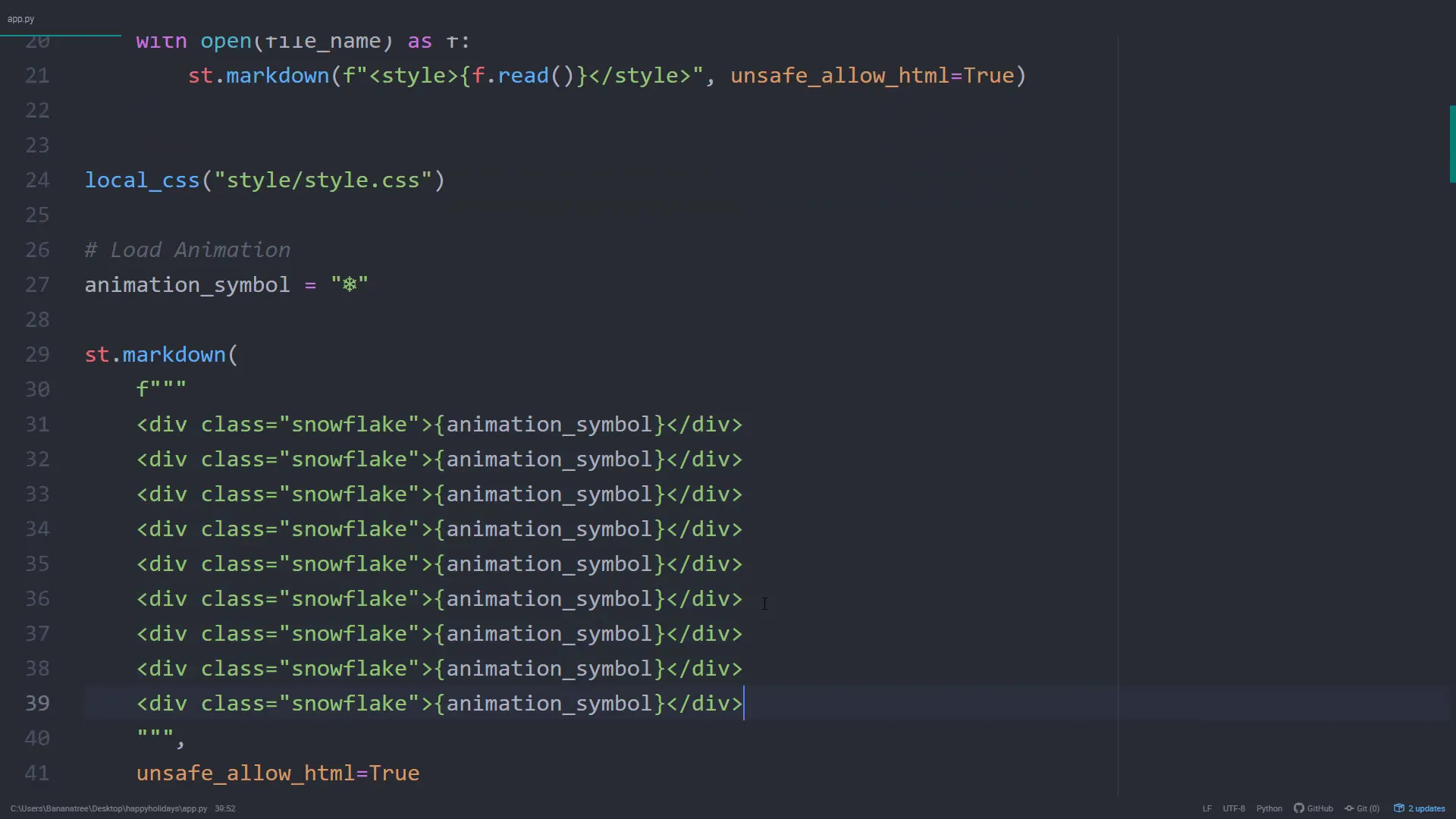Click st.markdown on line 29

pos(155,355)
